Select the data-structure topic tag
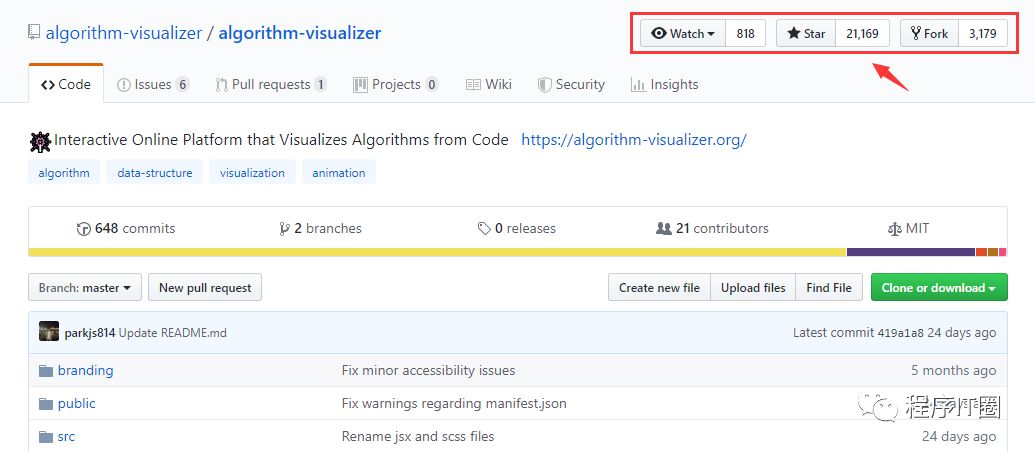The width and height of the screenshot is (1035, 452). tap(154, 173)
